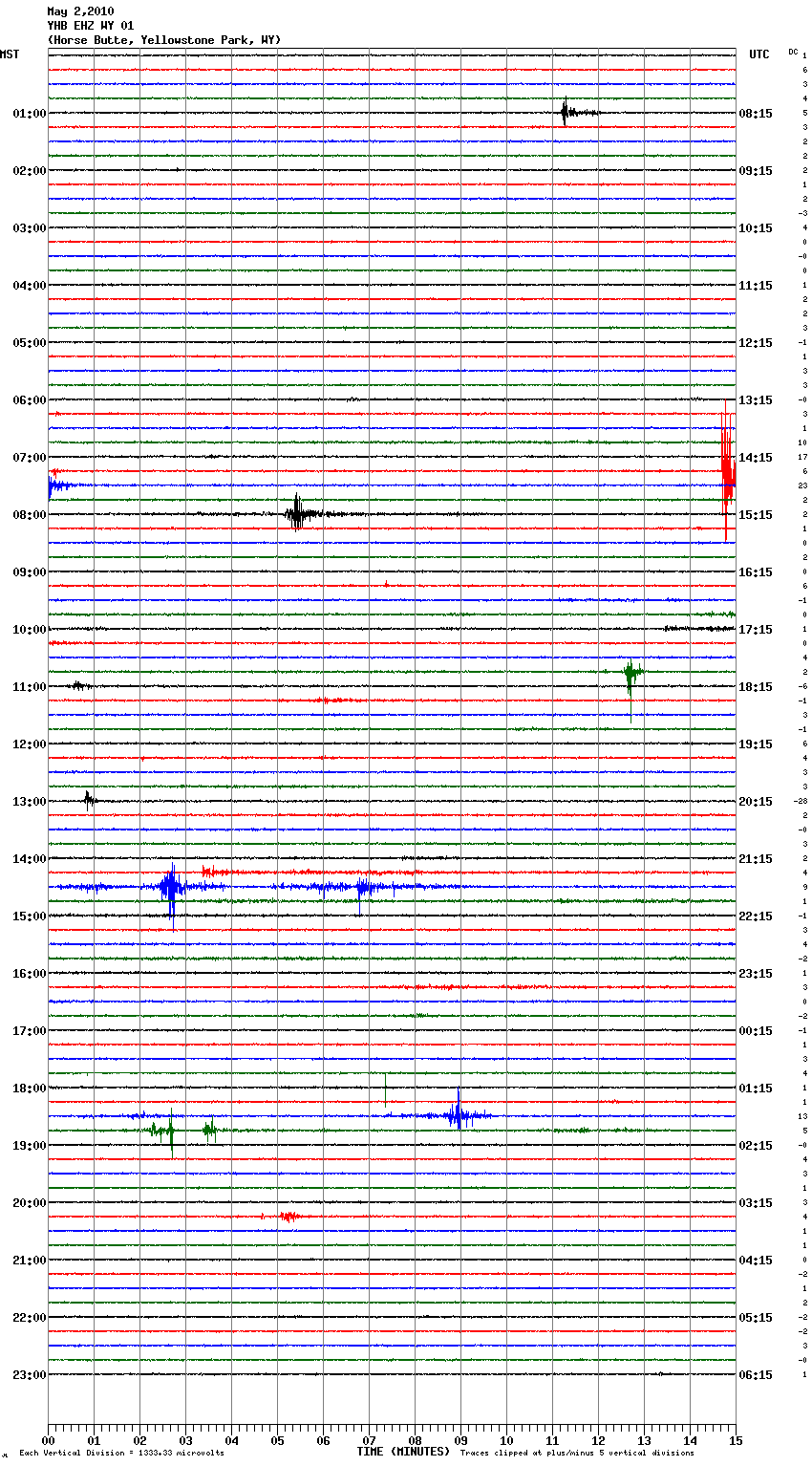
Task: Click the 22:15 UTC time label
Action: pos(756,916)
